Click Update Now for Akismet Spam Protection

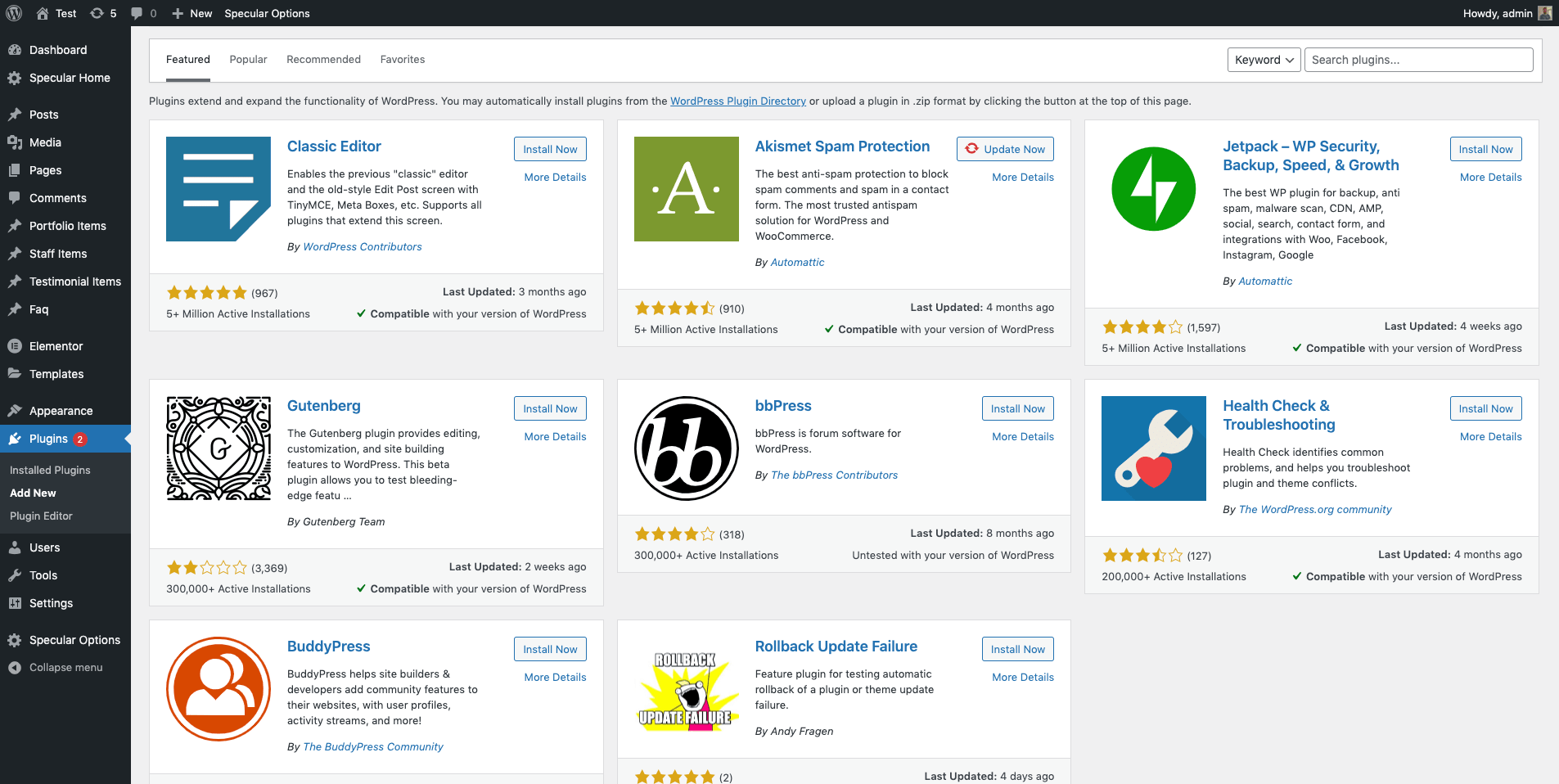click(1005, 149)
